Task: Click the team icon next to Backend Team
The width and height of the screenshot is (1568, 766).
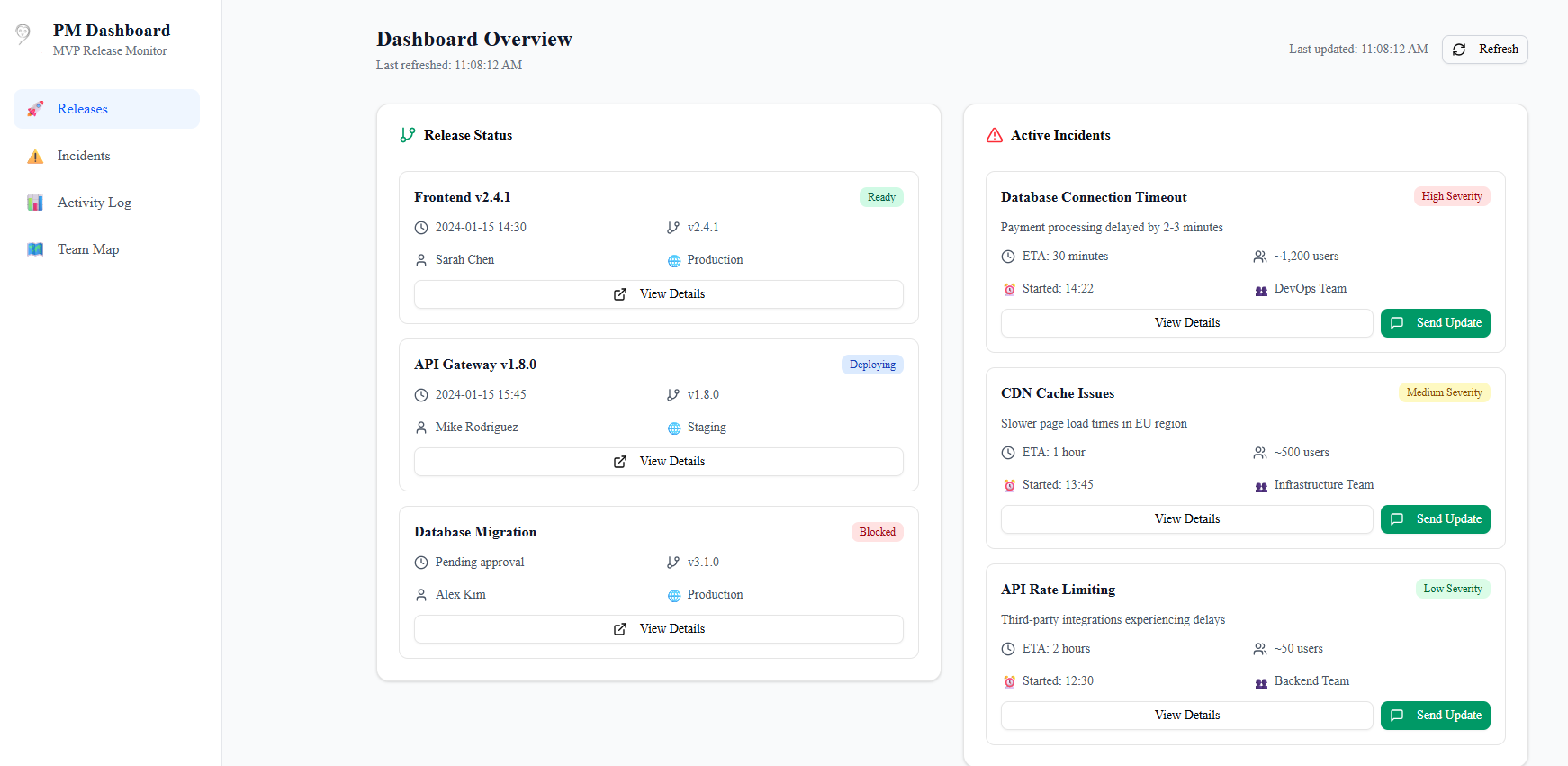Action: pos(1261,683)
